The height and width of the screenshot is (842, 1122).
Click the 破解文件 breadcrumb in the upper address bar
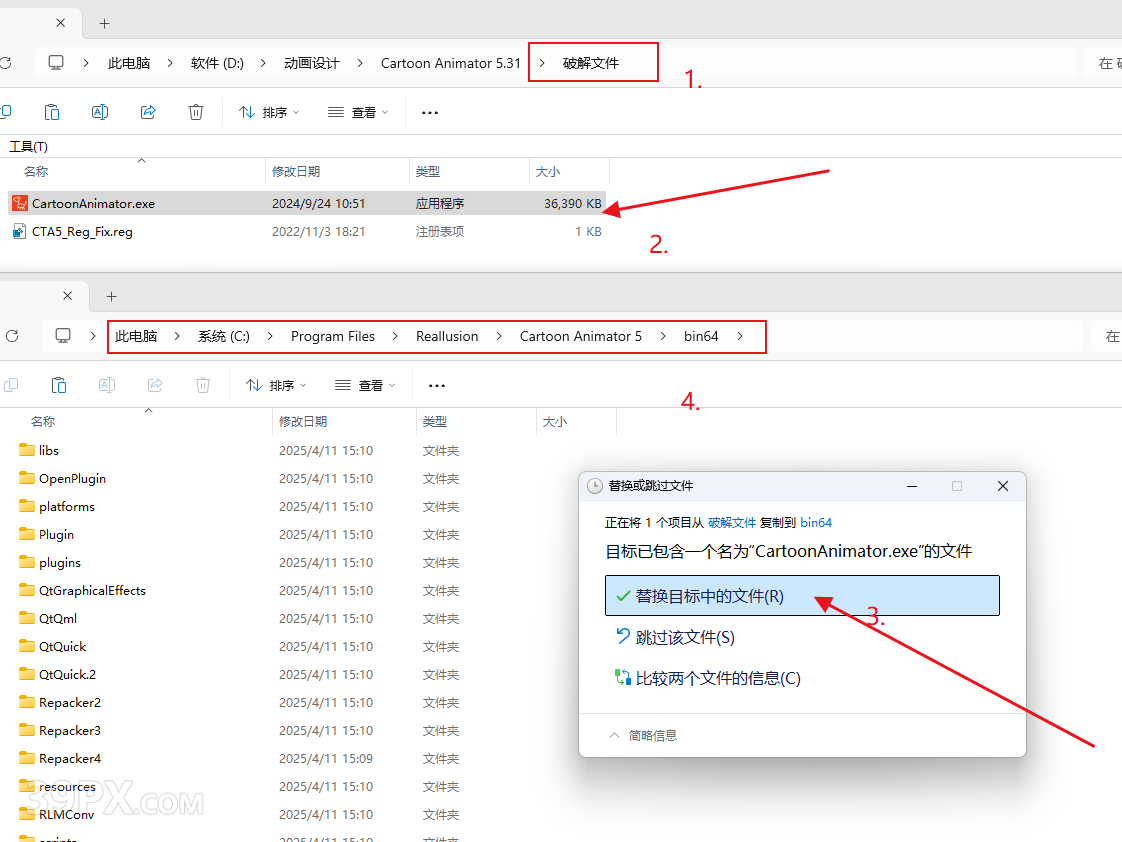(591, 63)
